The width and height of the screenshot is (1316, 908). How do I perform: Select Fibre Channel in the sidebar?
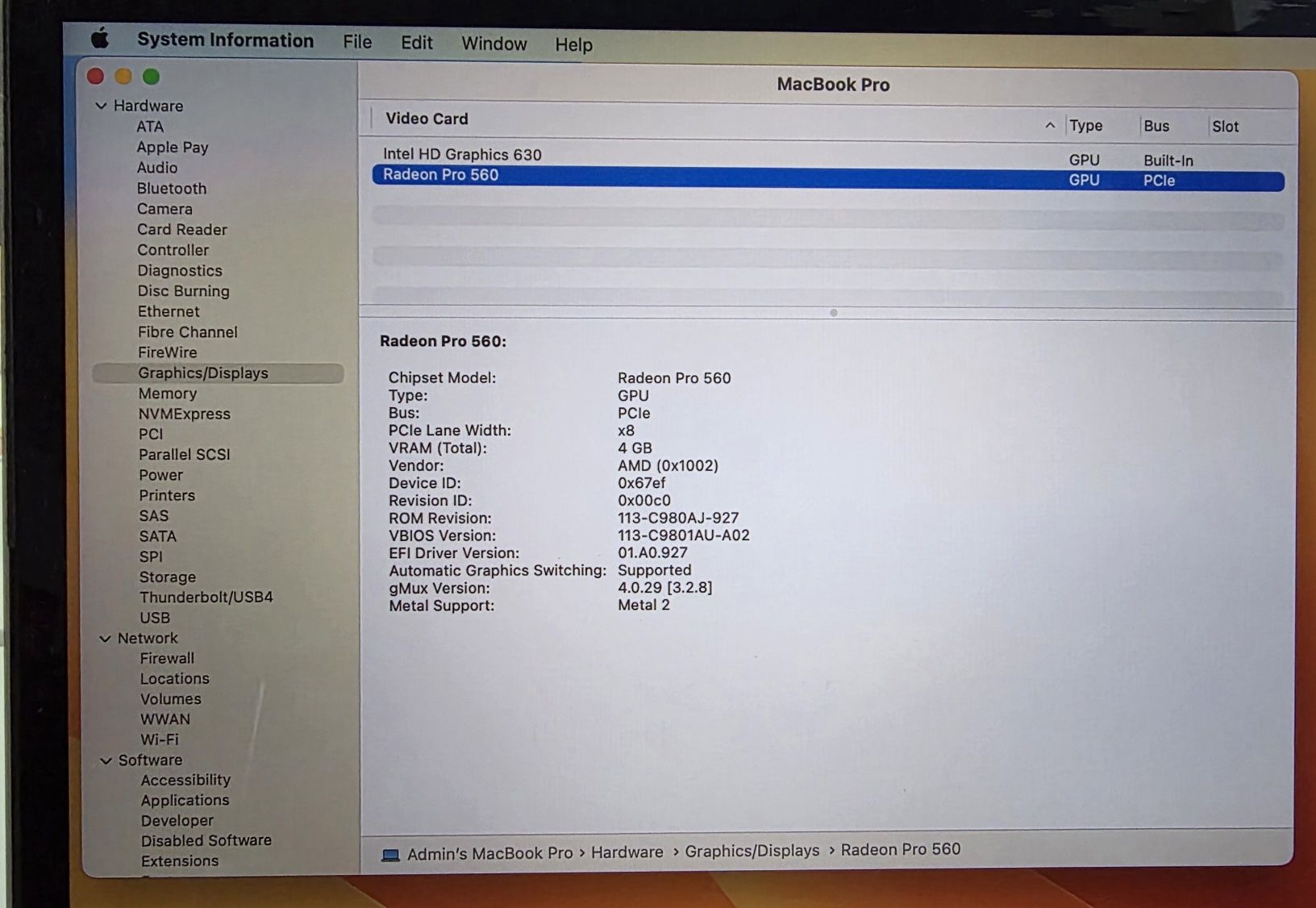click(188, 332)
